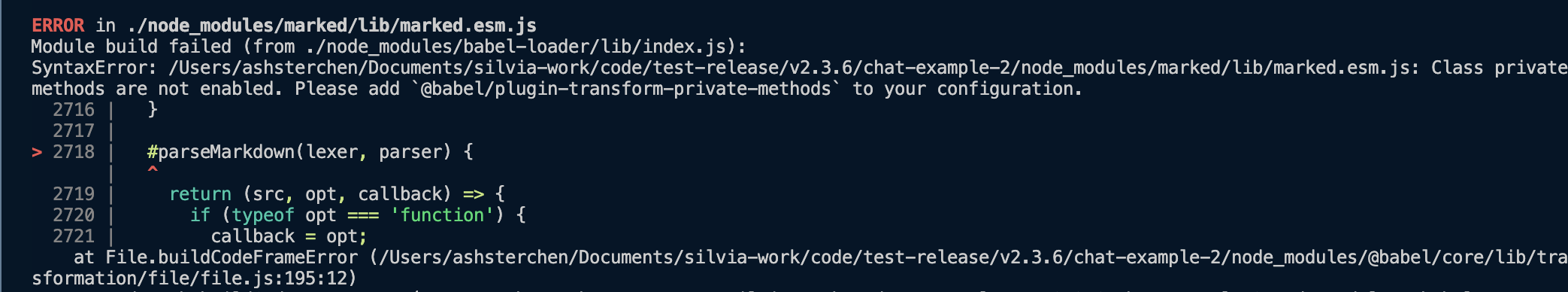Viewport: 1568px width, 292px height.
Task: Click the red ERROR label
Action: coord(58,26)
